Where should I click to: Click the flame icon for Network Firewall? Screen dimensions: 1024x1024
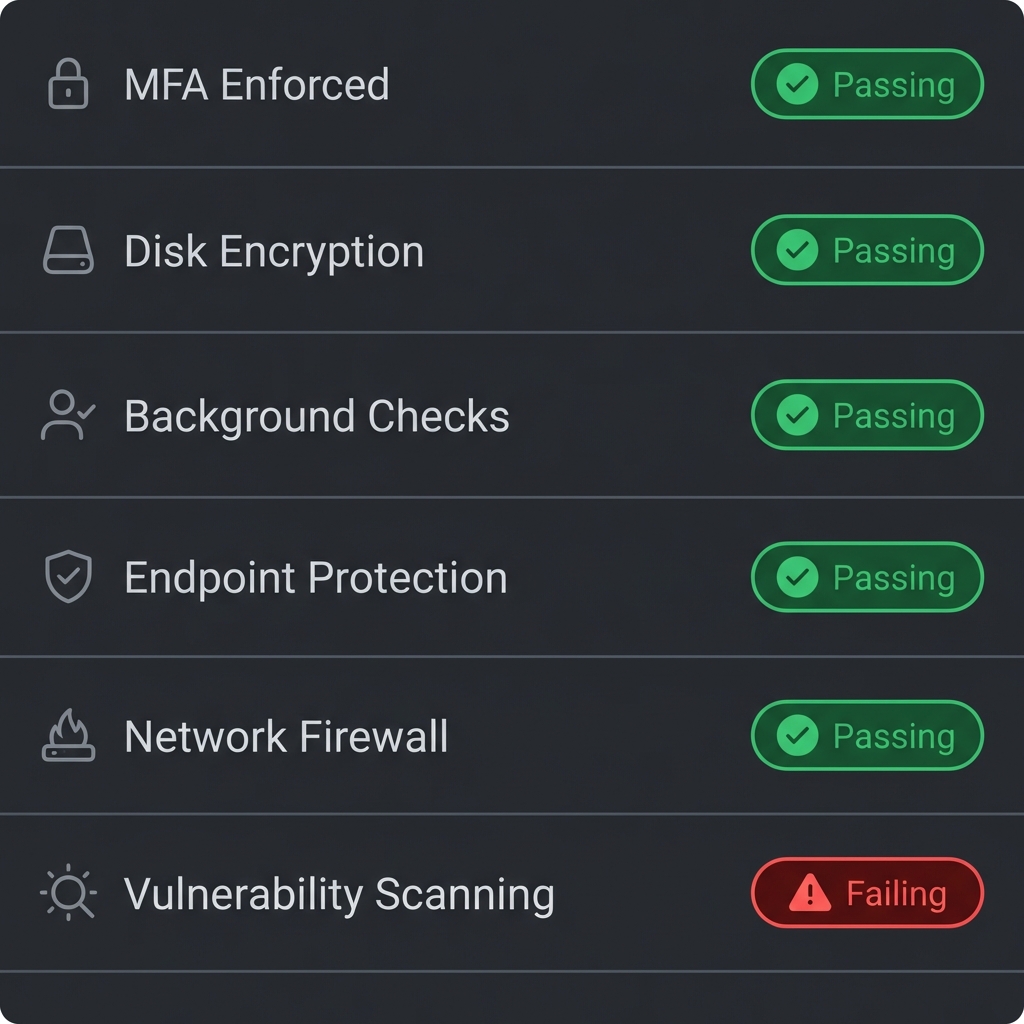tap(68, 737)
